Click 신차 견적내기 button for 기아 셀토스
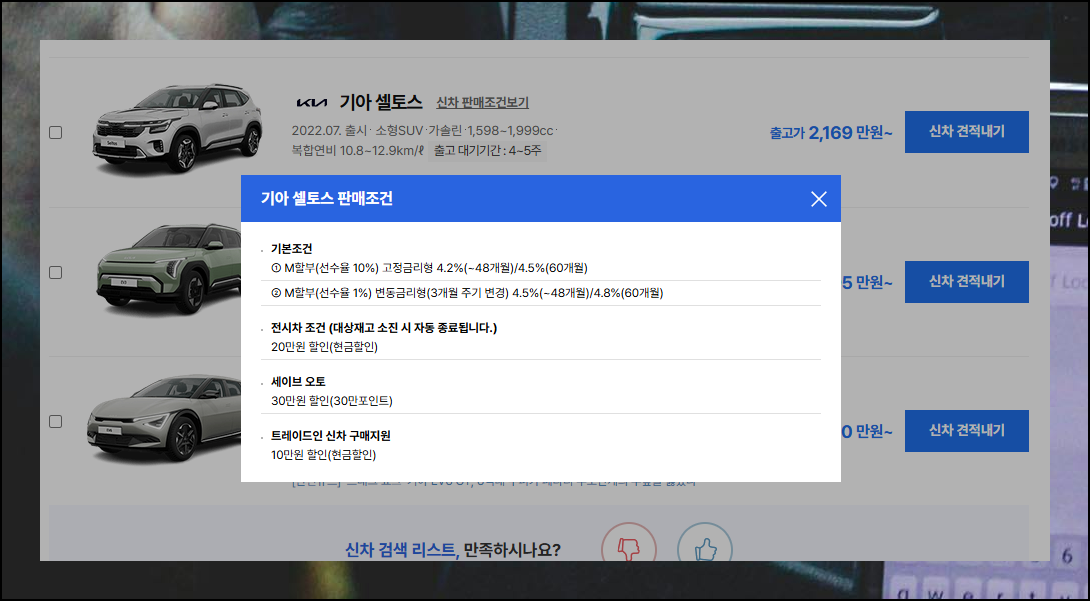Screen dimensions: 1090x601 coord(966,131)
